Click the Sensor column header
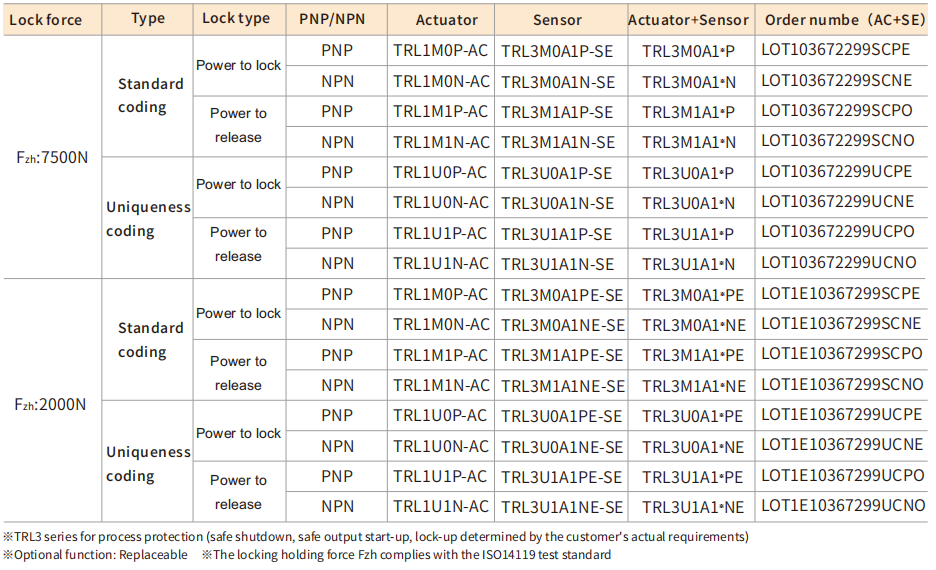This screenshot has height=570, width=936. click(x=557, y=20)
